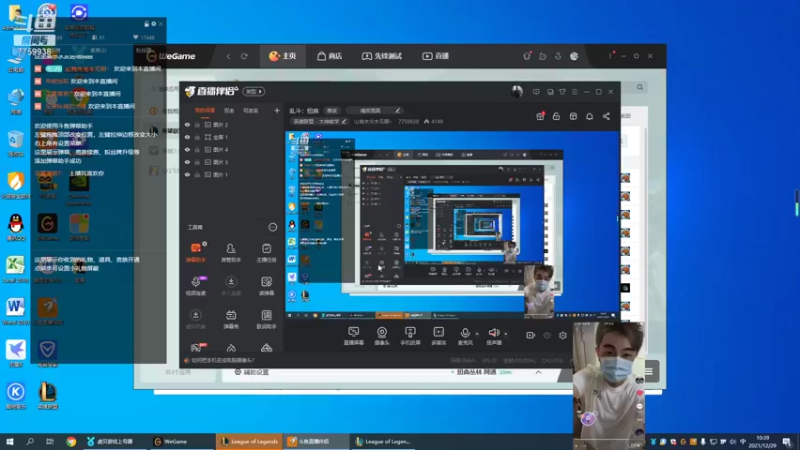Open the WeGame 商店 tab

pyautogui.click(x=330, y=56)
